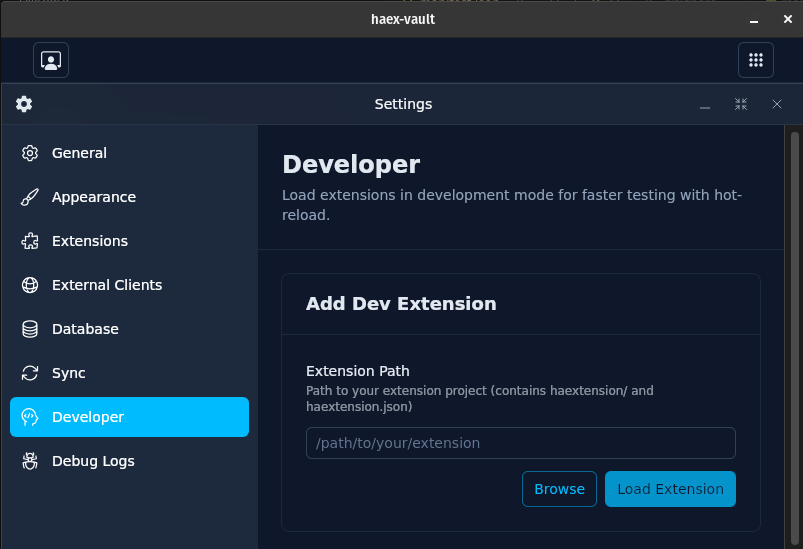
Task: Click the settings page vertical scrollbar
Action: pyautogui.click(x=795, y=338)
